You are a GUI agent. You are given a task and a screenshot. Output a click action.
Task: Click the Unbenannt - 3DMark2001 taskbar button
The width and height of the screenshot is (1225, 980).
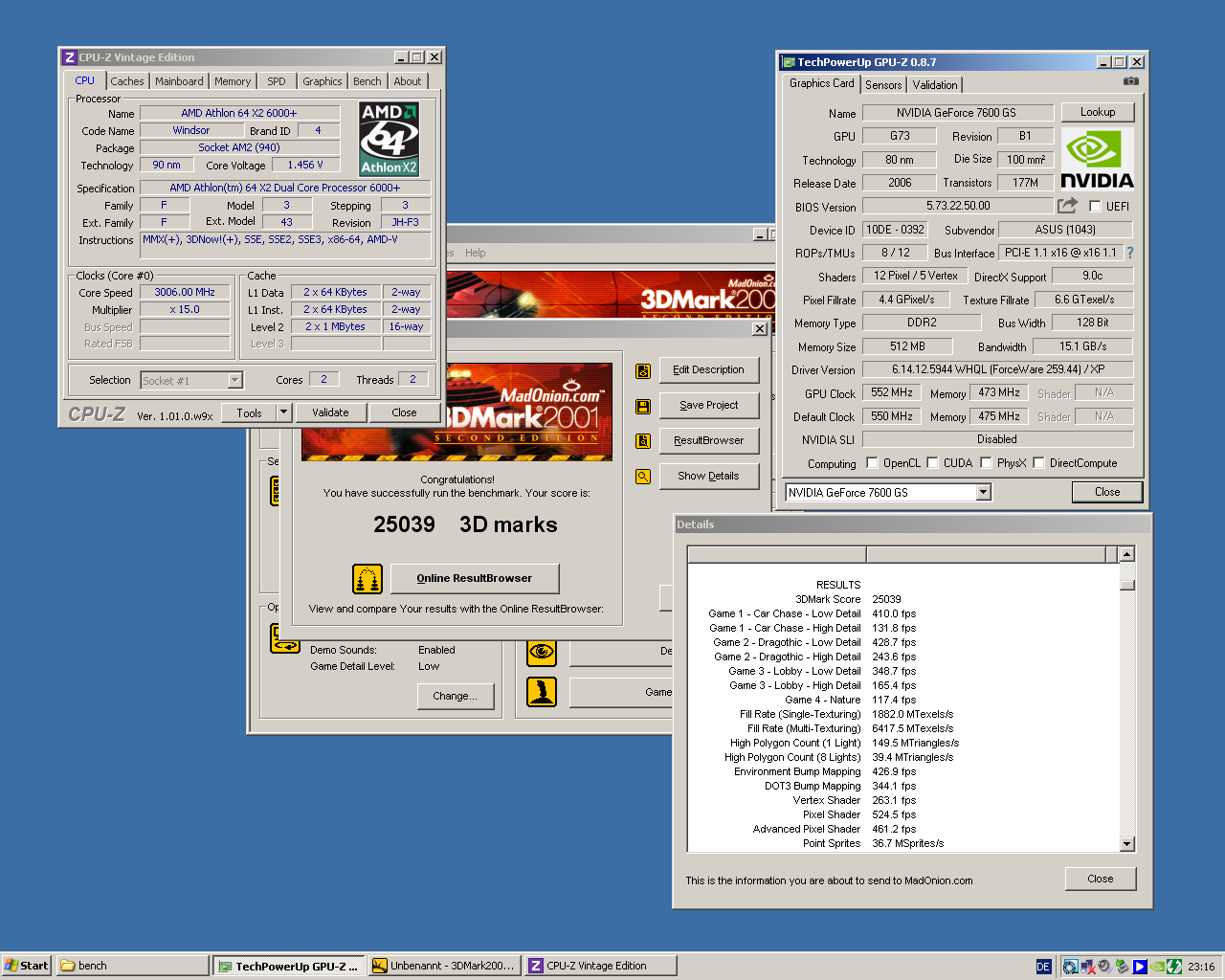pyautogui.click(x=445, y=966)
